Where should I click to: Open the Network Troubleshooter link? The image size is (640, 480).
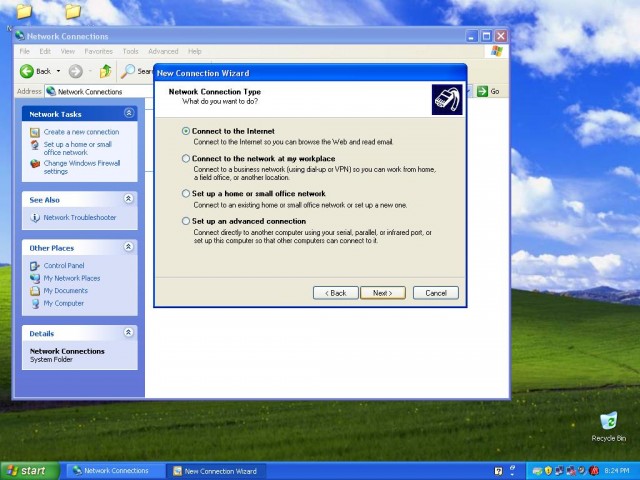80,218
